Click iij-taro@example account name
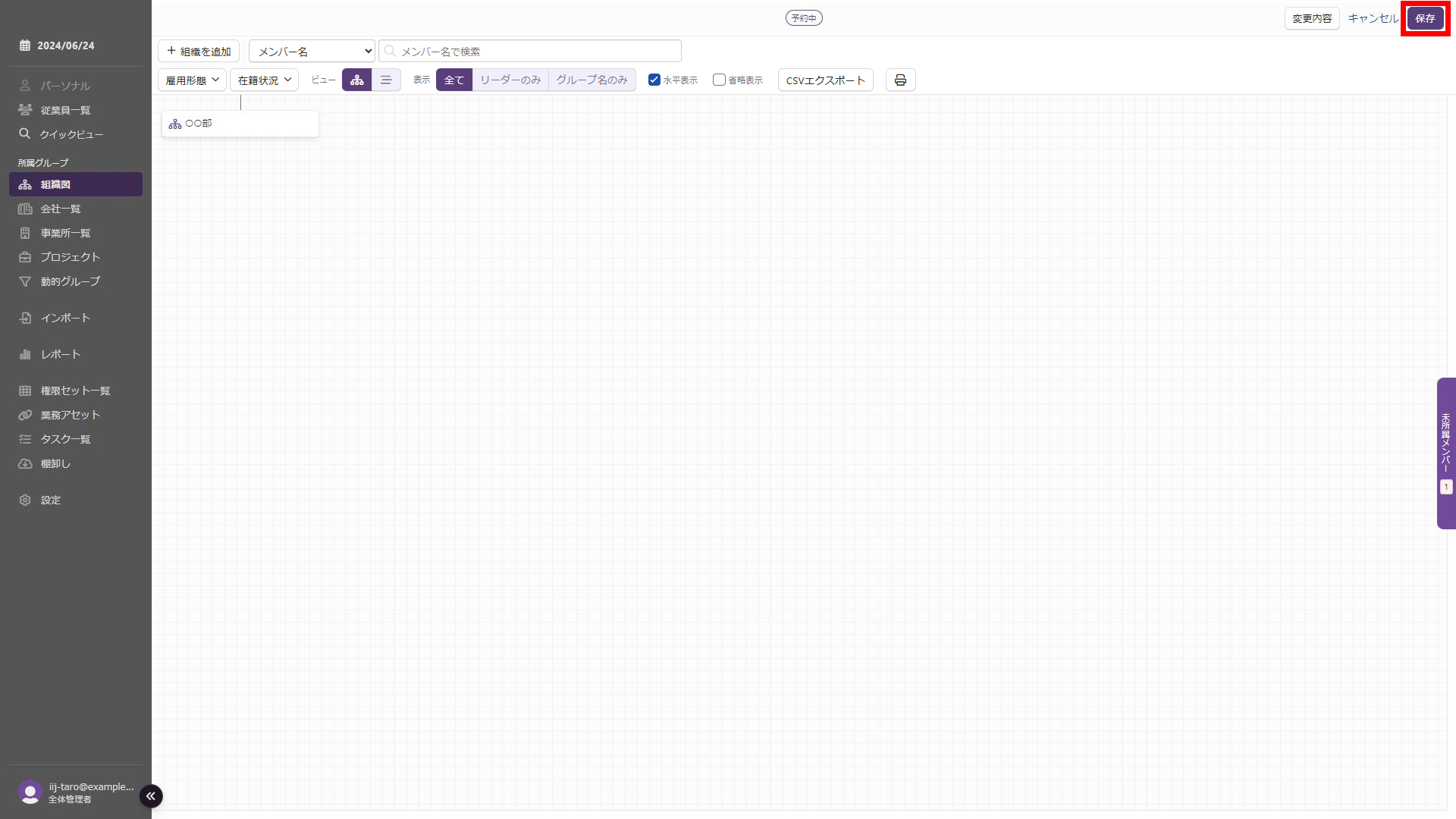This screenshot has width=1456, height=819. click(91, 786)
